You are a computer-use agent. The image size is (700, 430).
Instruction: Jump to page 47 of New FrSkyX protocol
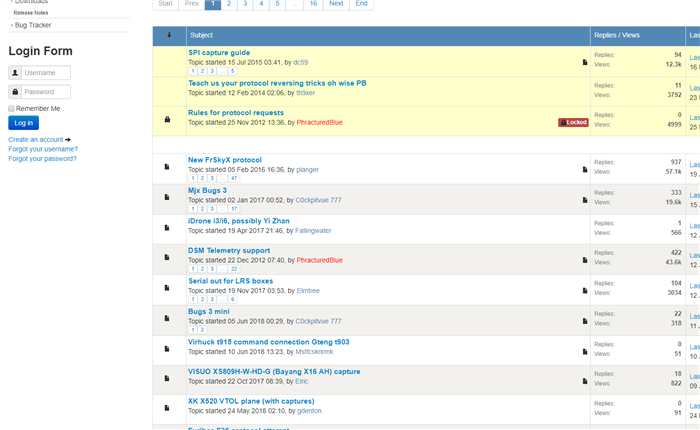(x=234, y=178)
